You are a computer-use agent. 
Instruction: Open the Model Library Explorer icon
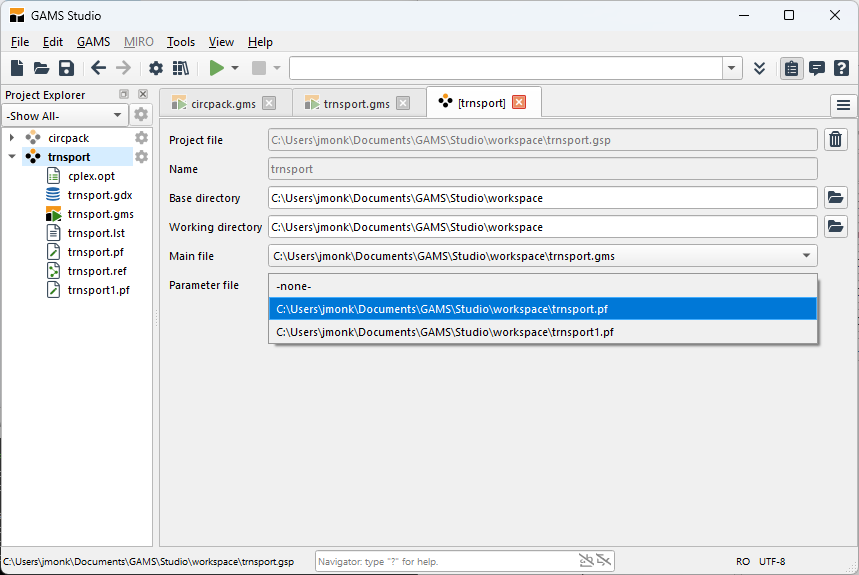[x=180, y=68]
